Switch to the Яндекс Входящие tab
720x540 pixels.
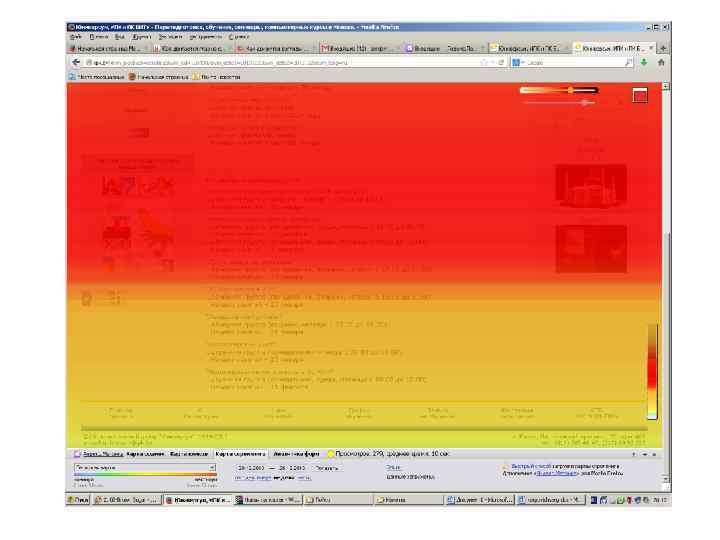[444, 48]
